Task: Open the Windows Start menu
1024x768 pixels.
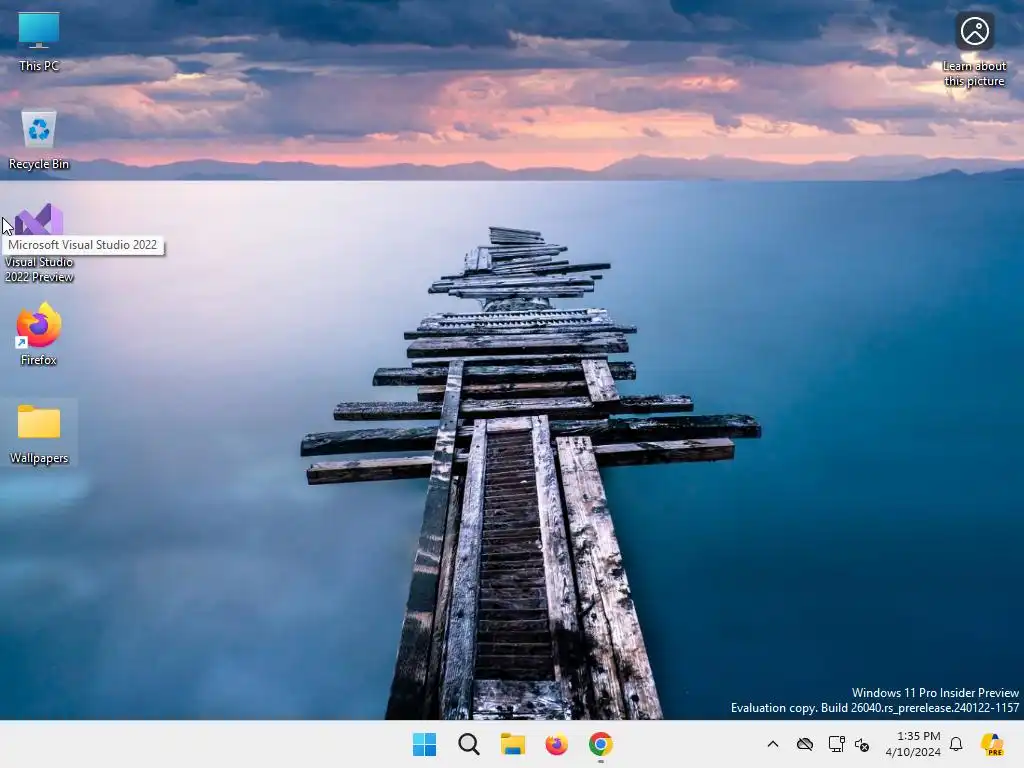Action: [x=424, y=744]
